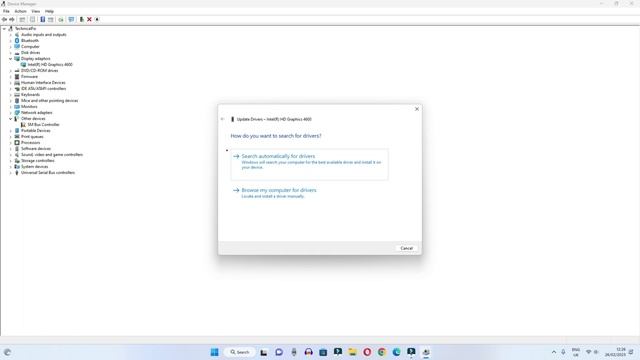This screenshot has height=360, width=640.
Task: Open Microsoft Edge from the taskbar
Action: pyautogui.click(x=396, y=352)
